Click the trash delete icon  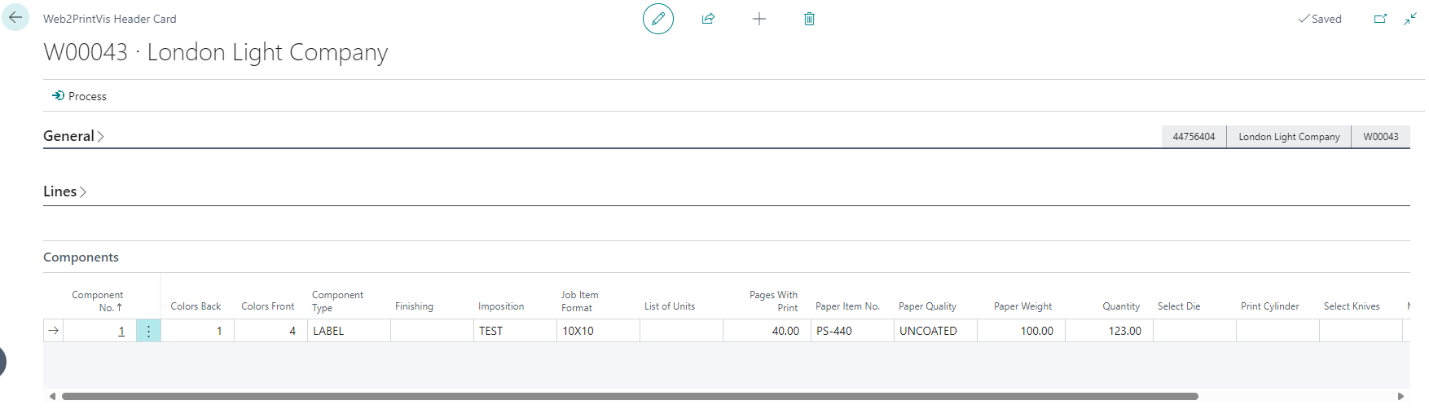click(810, 19)
